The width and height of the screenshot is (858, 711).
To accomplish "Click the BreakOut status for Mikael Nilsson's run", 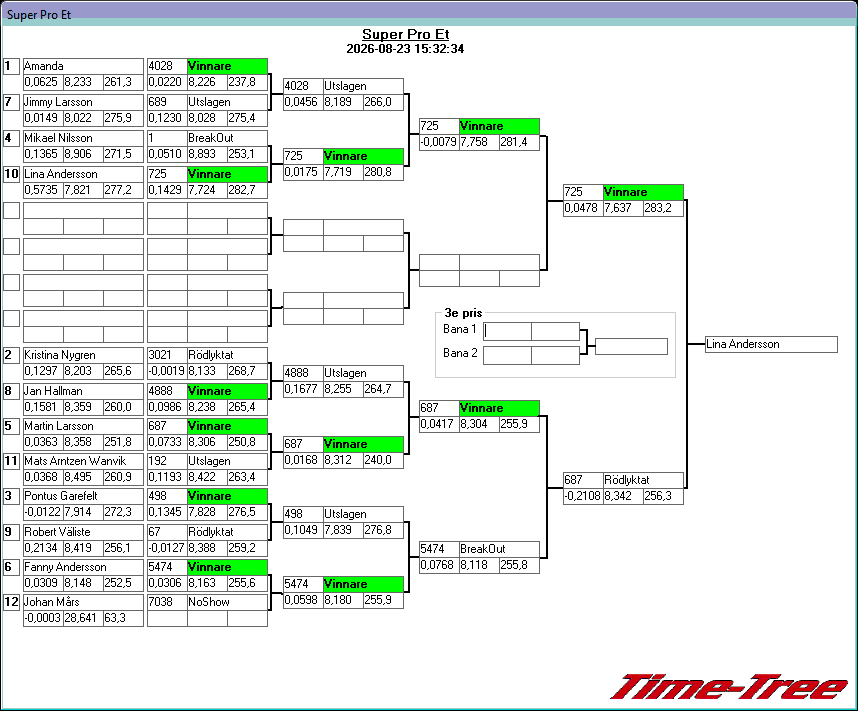I will pyautogui.click(x=227, y=138).
